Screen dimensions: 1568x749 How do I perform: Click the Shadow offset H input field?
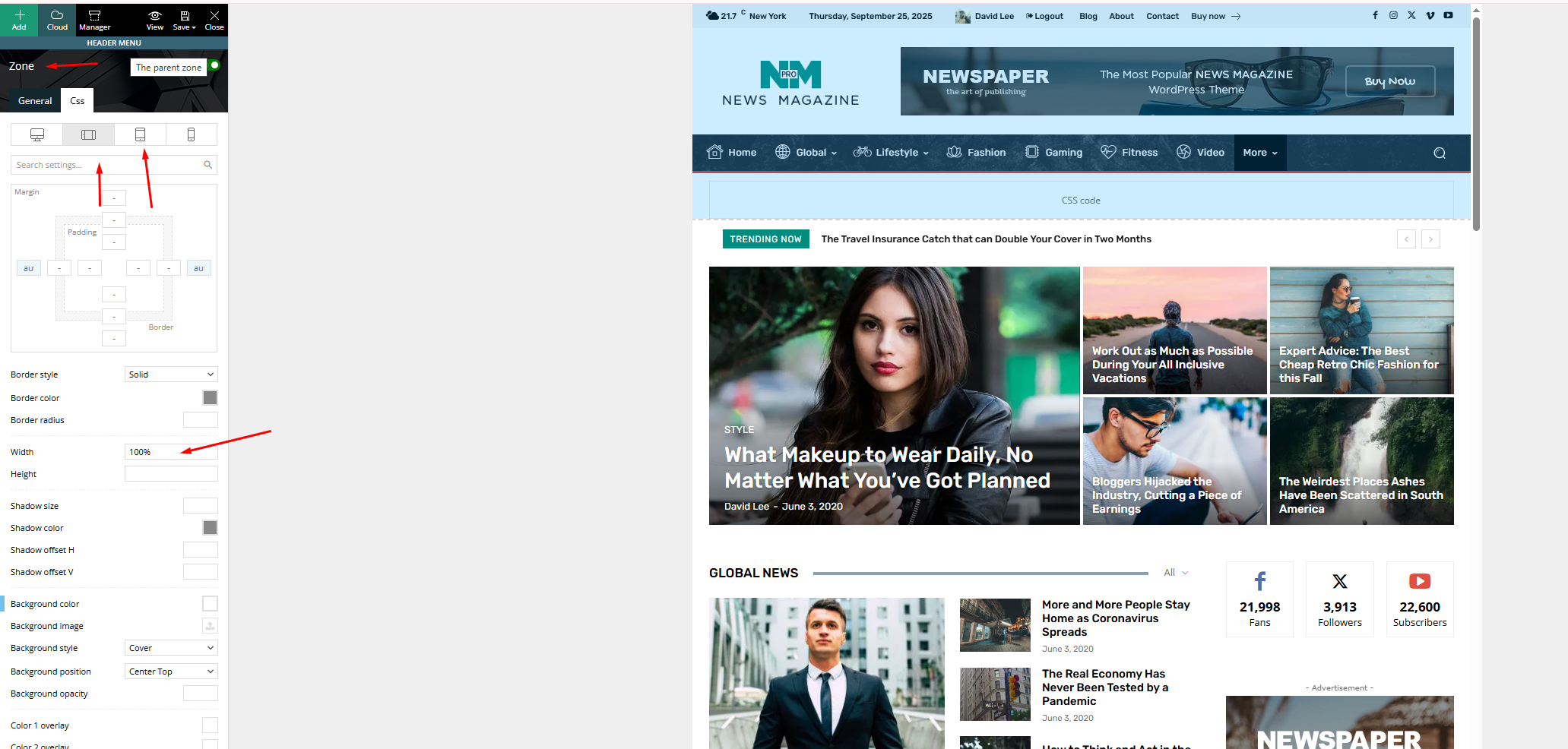coord(201,550)
